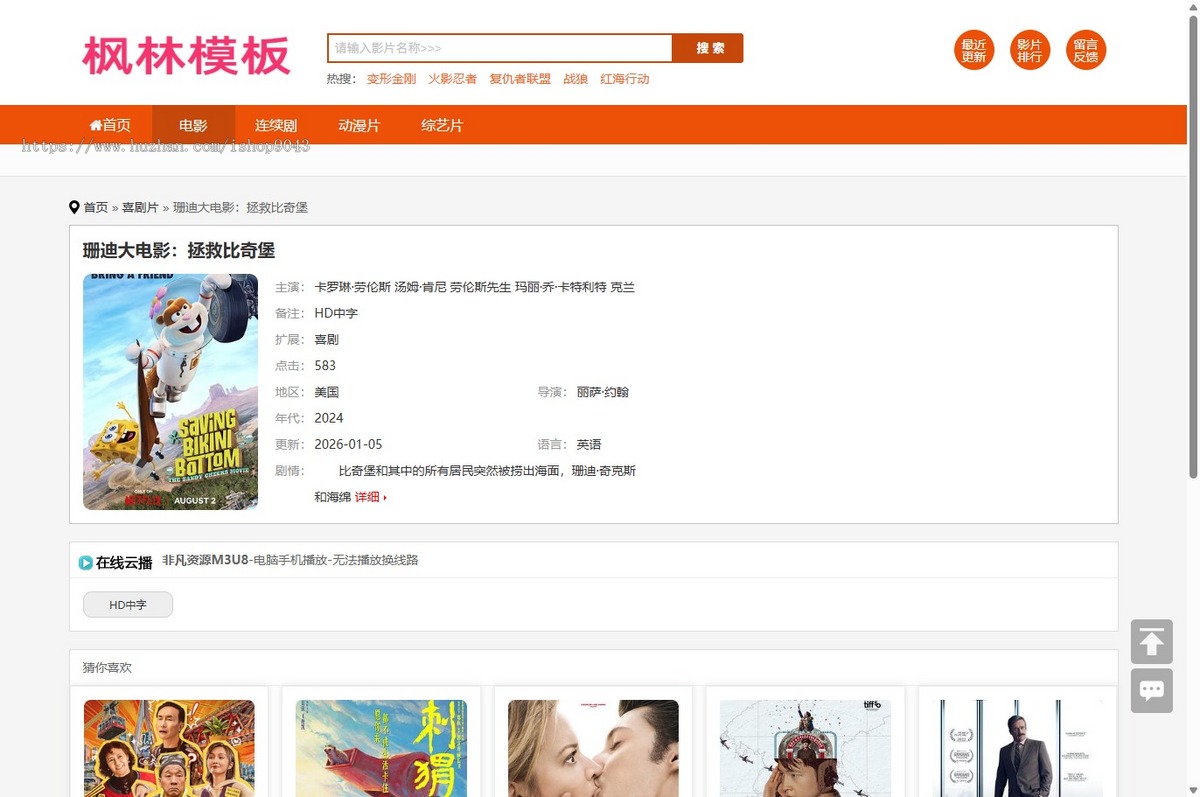Click actor 汤姆·肯尼
The image size is (1200, 797).
coord(420,287)
